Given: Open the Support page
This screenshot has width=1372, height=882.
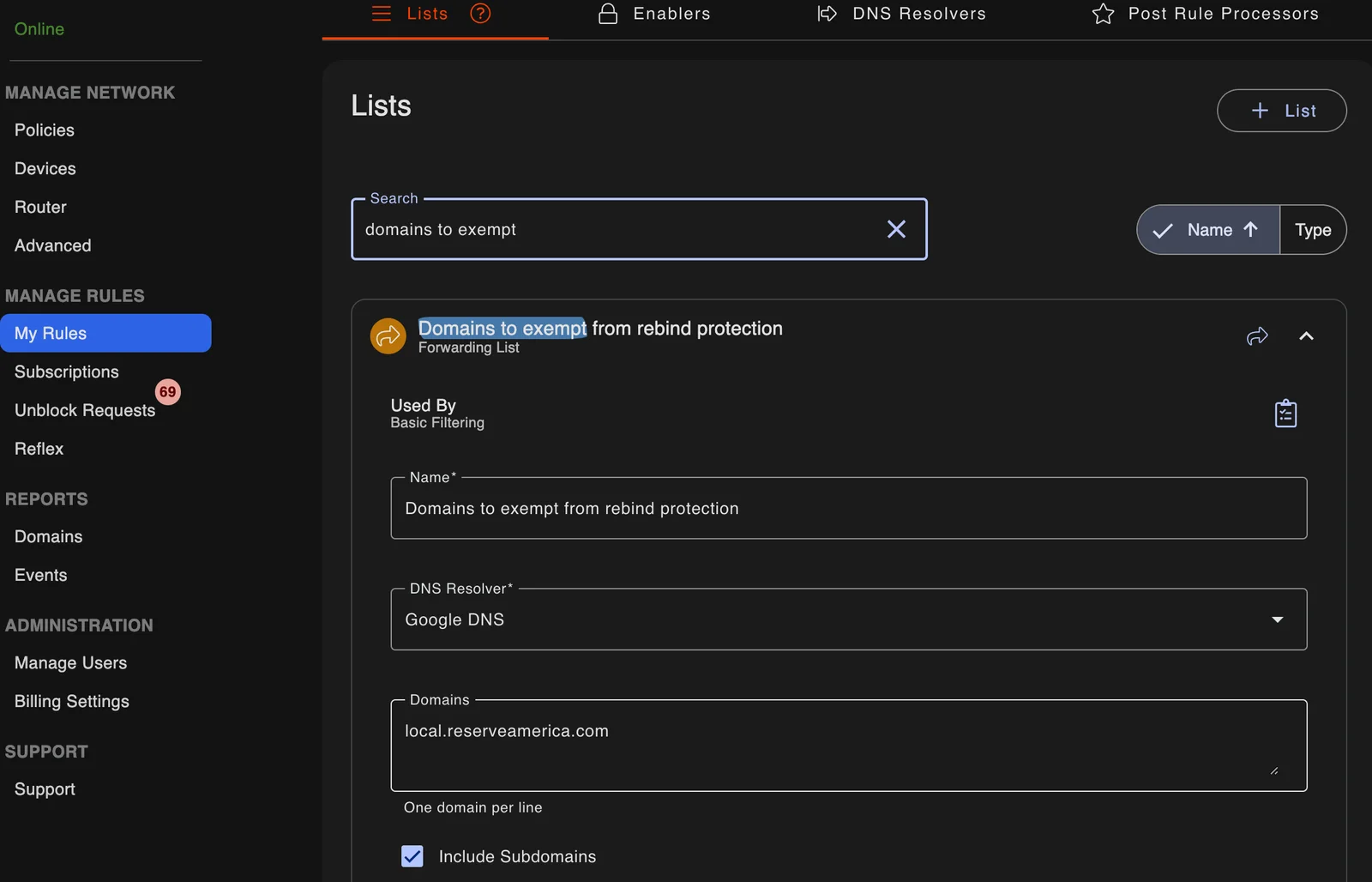Looking at the screenshot, I should [x=45, y=789].
